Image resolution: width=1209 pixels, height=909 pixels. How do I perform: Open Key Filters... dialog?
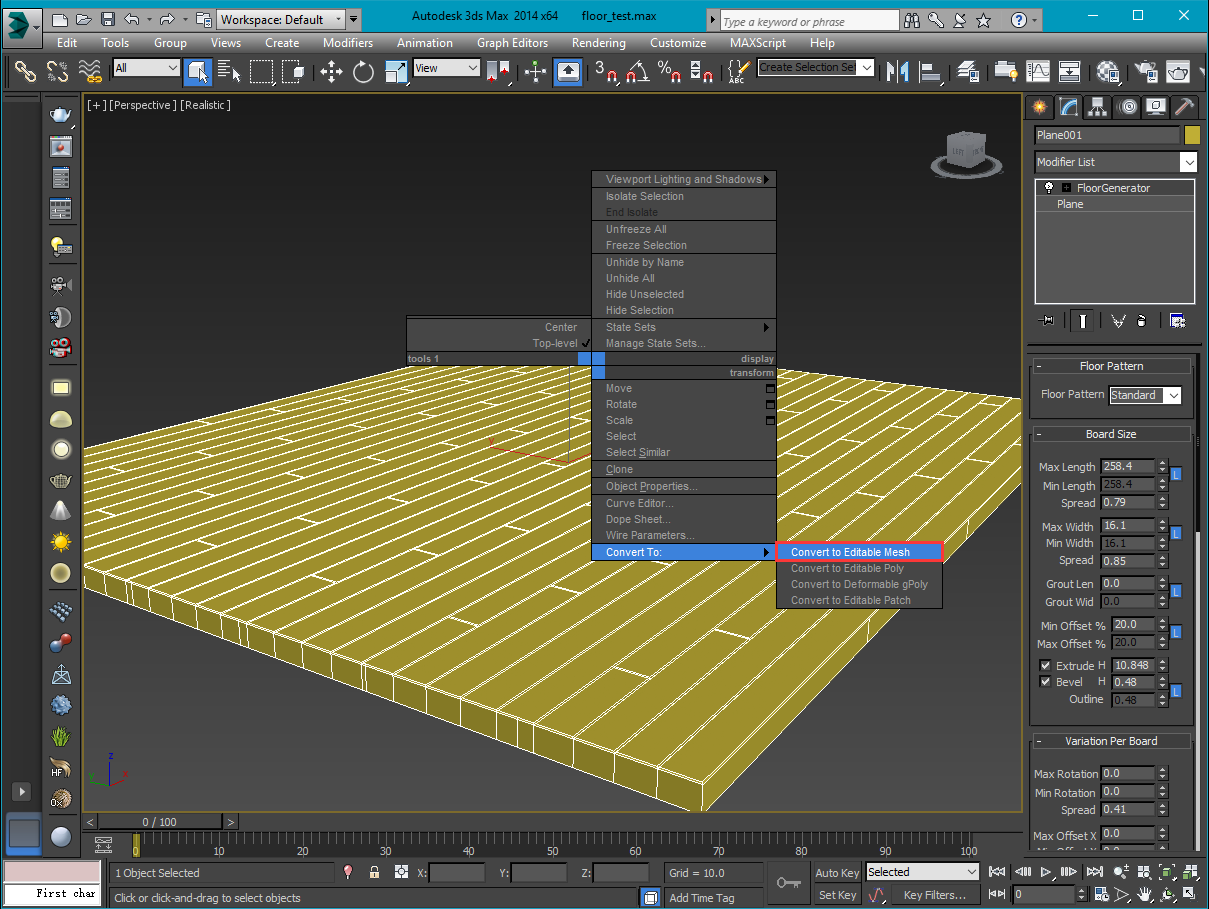(936, 895)
